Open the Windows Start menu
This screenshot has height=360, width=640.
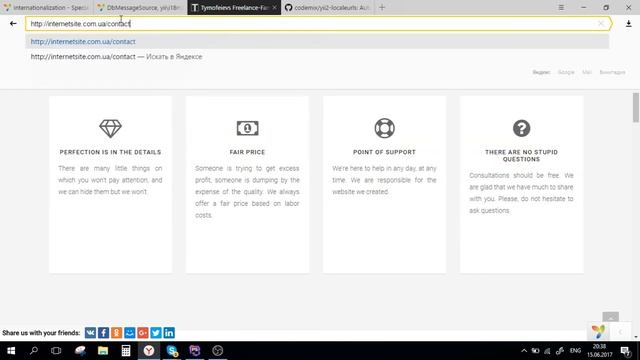pyautogui.click(x=11, y=351)
